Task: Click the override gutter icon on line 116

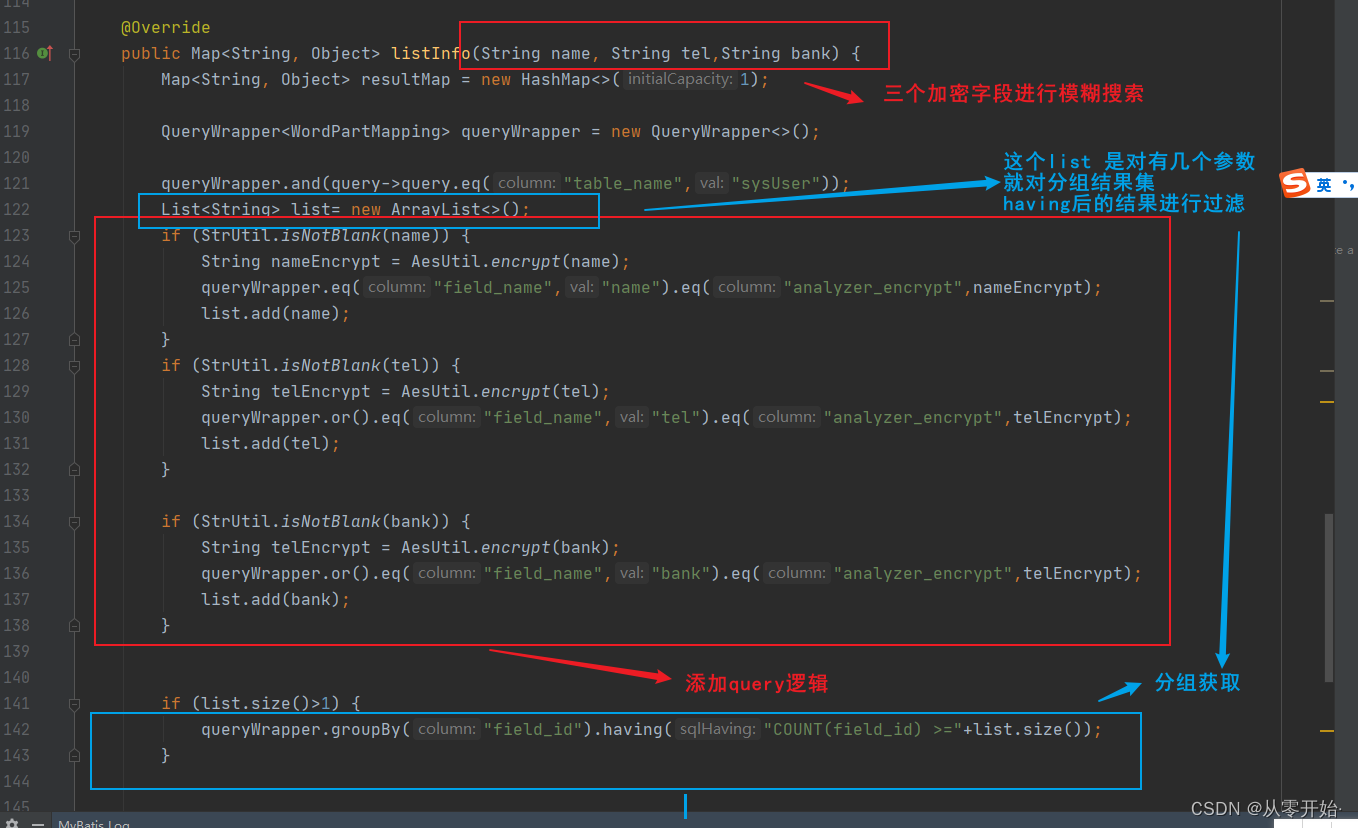Action: pyautogui.click(x=44, y=53)
